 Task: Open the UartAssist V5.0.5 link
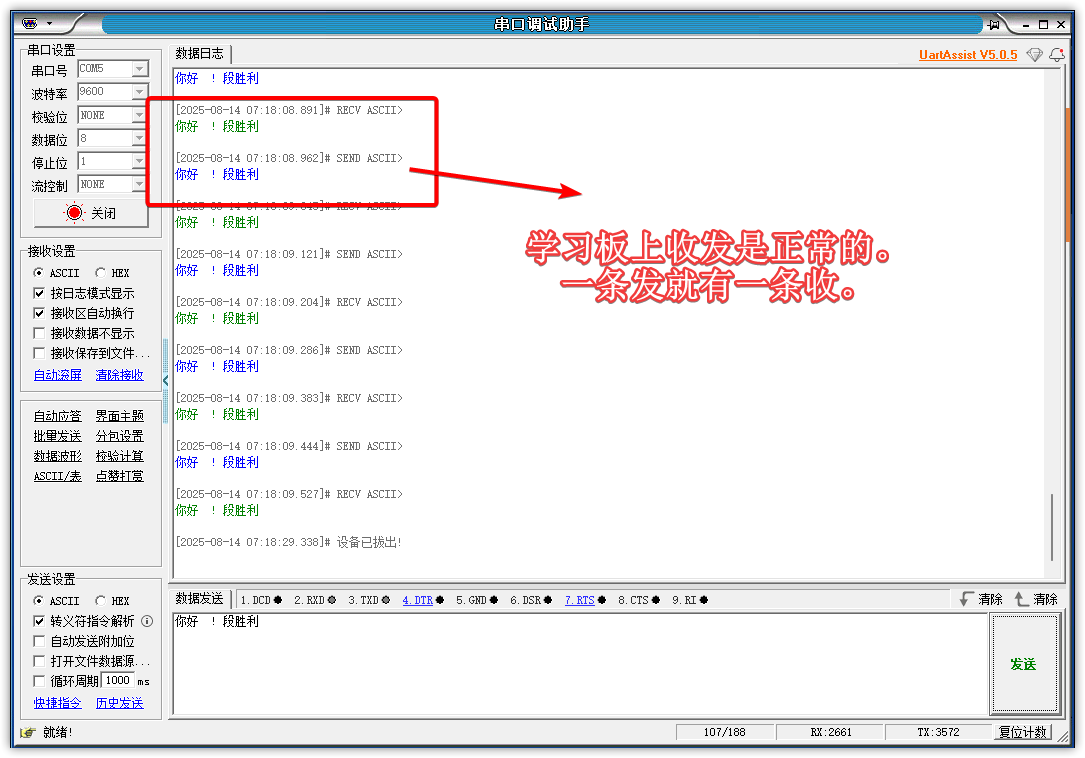(x=968, y=55)
